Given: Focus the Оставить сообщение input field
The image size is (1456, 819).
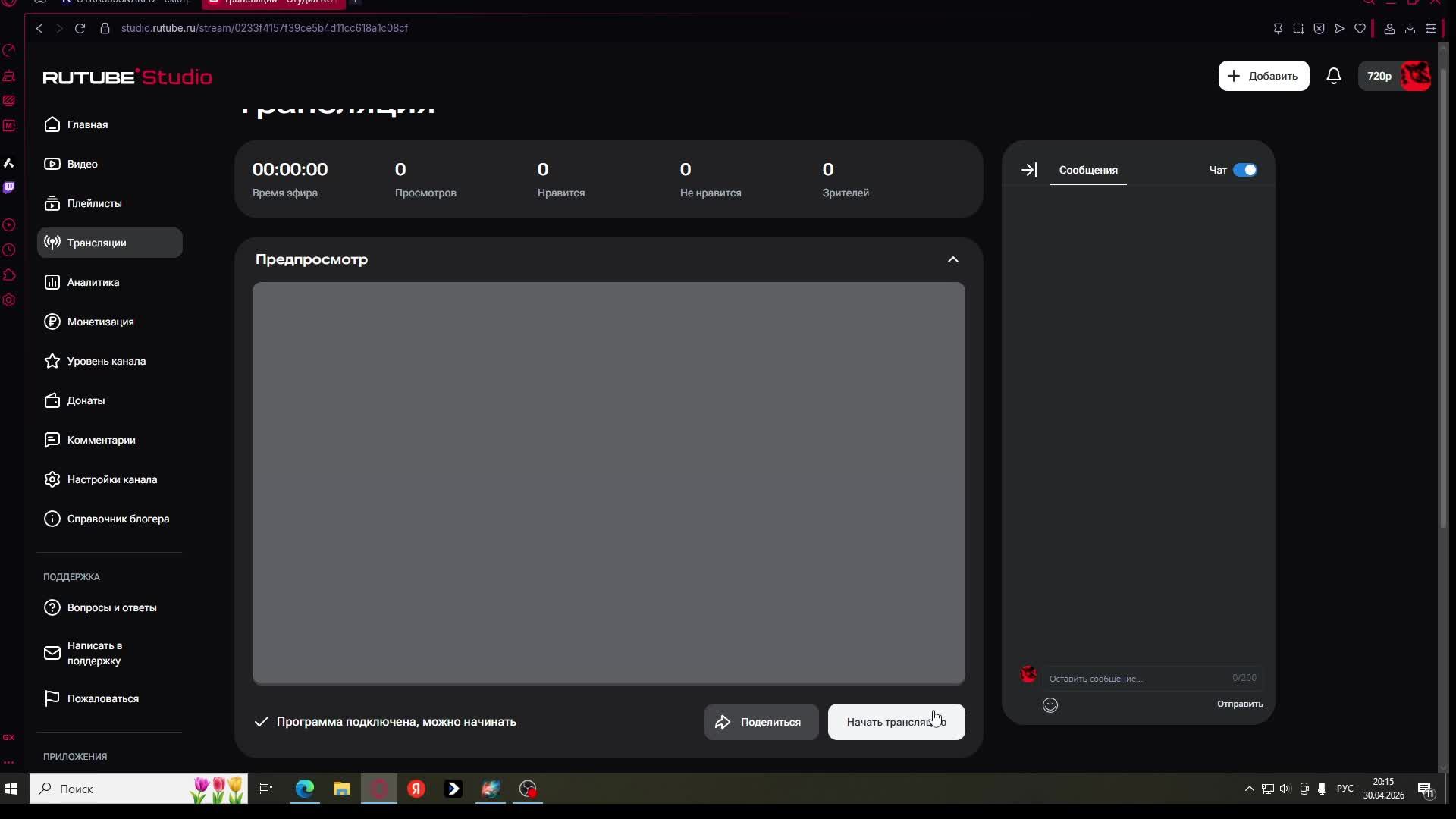Looking at the screenshot, I should (x=1137, y=678).
